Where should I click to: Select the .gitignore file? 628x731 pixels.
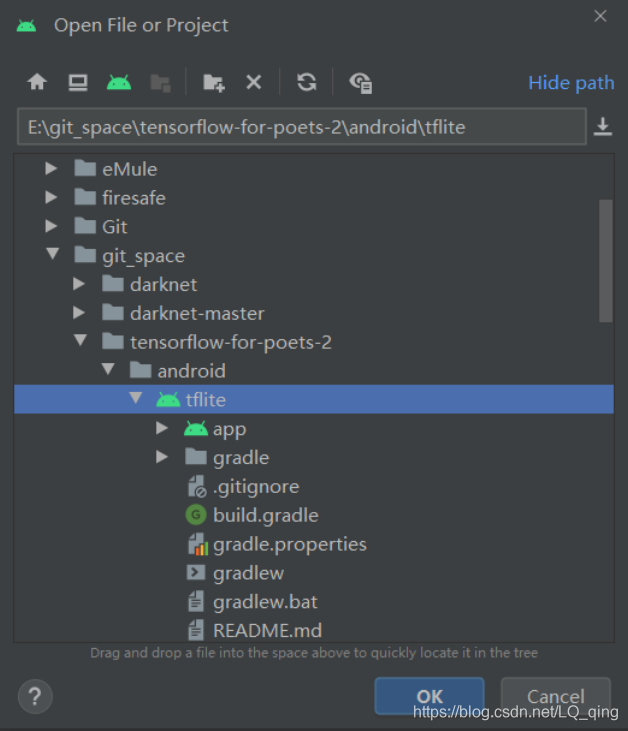coord(314,486)
